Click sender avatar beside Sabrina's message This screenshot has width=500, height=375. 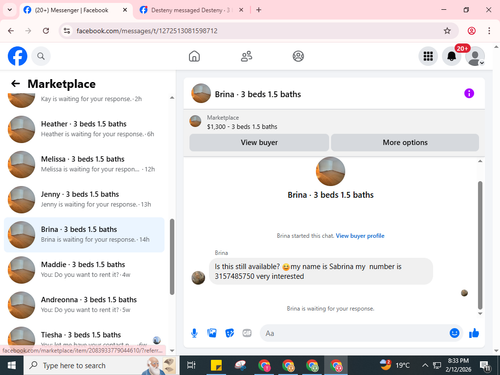click(x=198, y=278)
